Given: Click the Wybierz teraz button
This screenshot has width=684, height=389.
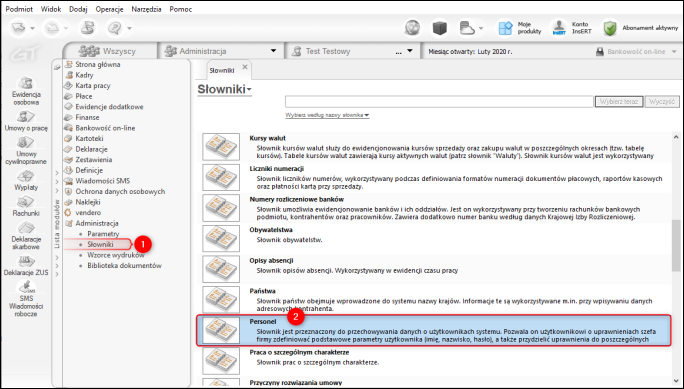Looking at the screenshot, I should 619,102.
